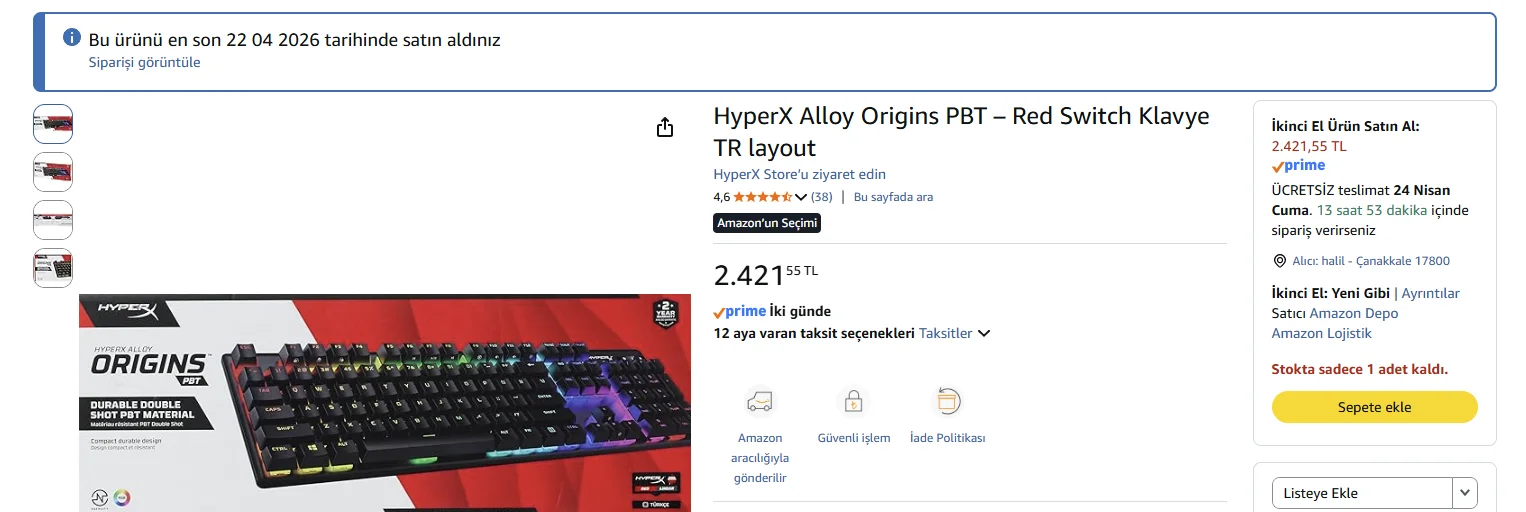Select the second product thumbnail
The image size is (1526, 512).
click(53, 172)
